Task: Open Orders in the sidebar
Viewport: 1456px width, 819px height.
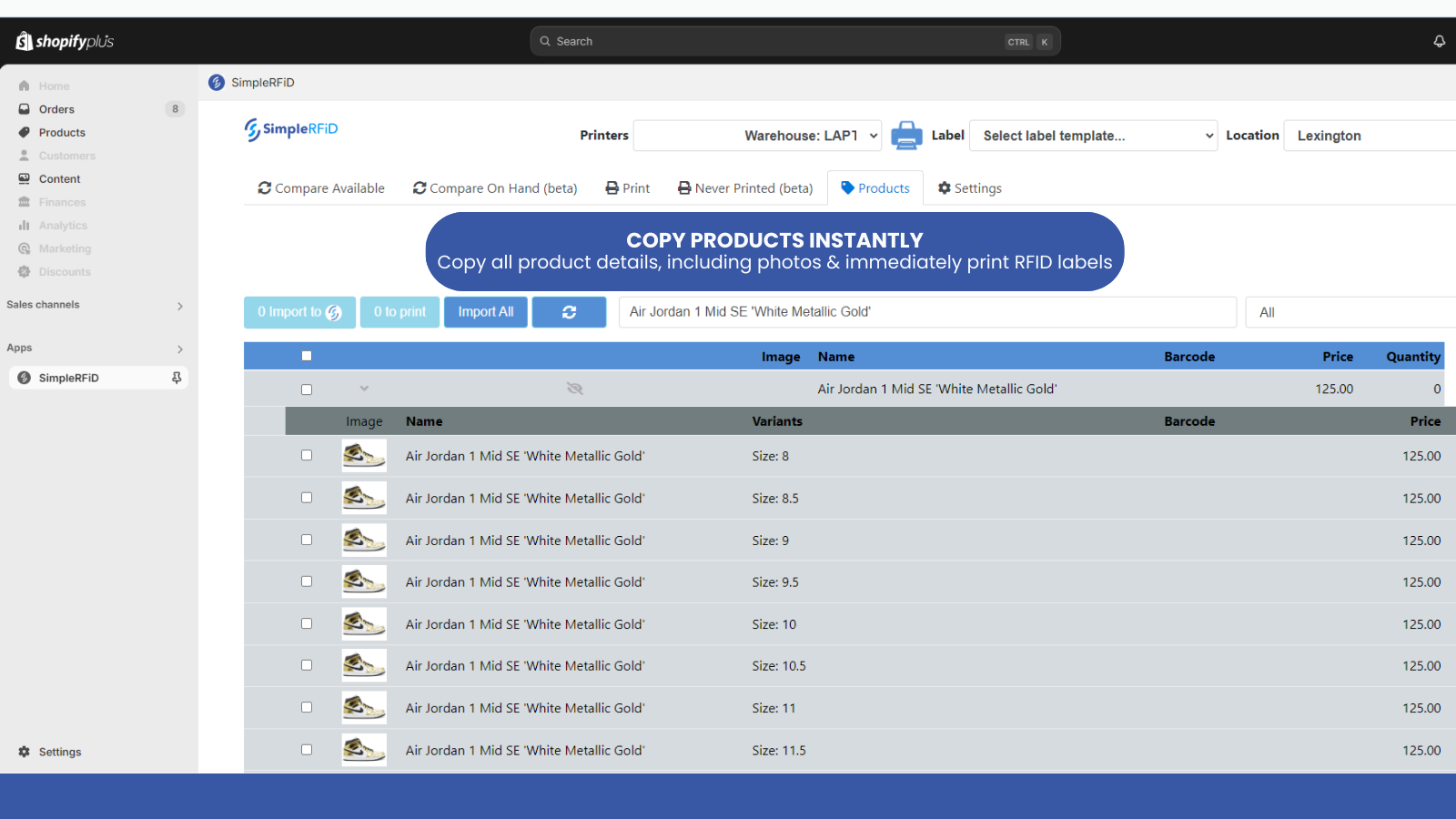Action: (x=56, y=109)
